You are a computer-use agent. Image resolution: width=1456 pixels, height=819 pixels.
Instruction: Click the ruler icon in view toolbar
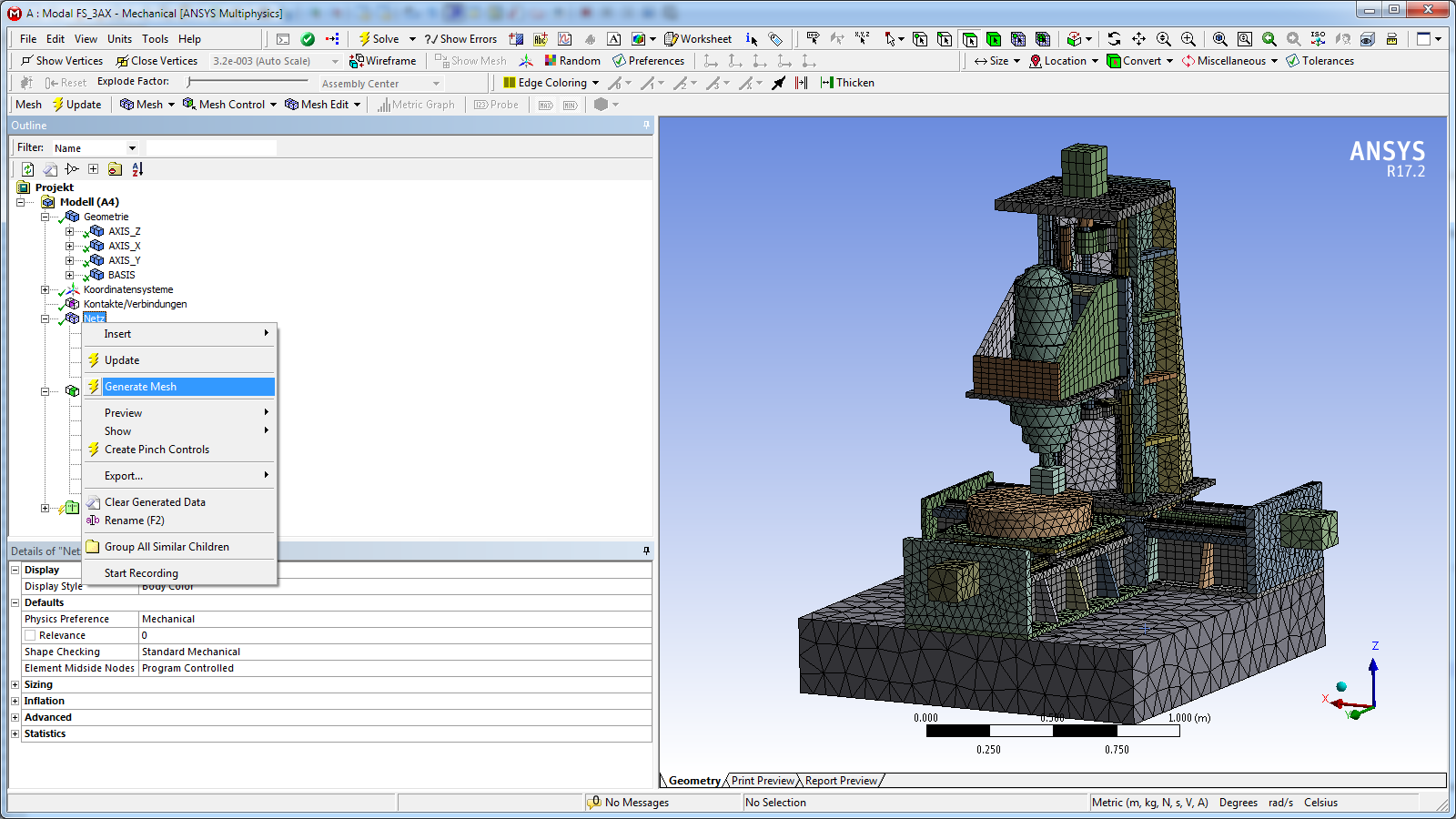tap(1391, 39)
